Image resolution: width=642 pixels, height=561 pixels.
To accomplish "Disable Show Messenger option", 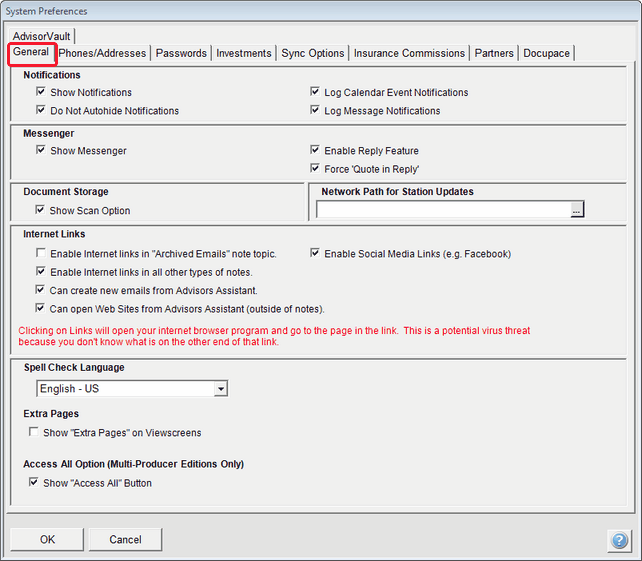I will point(41,151).
